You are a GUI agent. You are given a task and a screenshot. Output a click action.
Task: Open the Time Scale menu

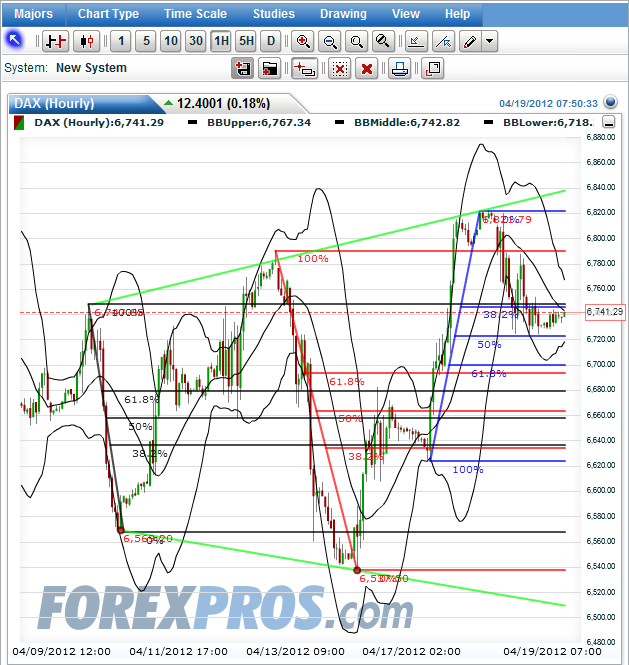coord(196,14)
